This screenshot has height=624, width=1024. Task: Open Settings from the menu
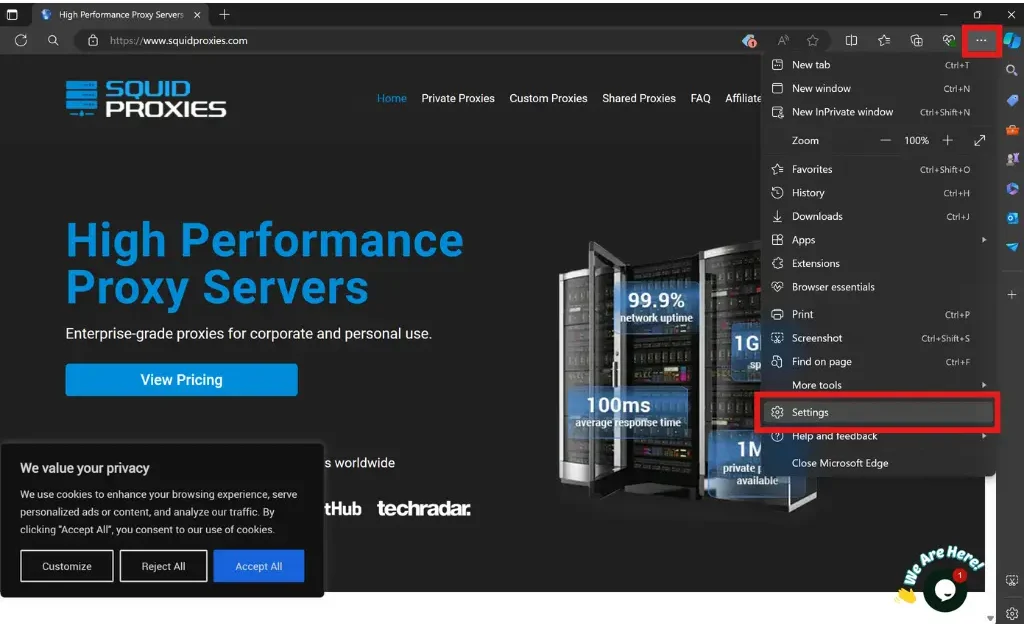(x=878, y=412)
